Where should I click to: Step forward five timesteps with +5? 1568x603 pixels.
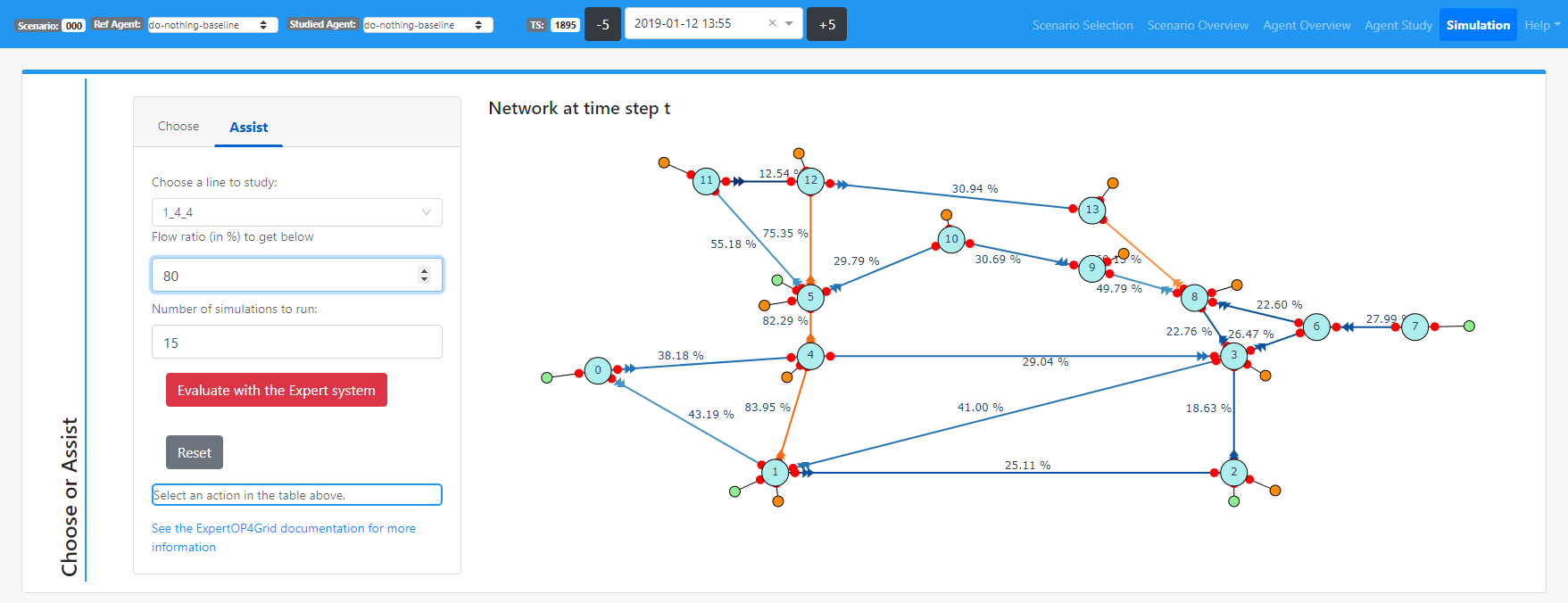coord(827,24)
